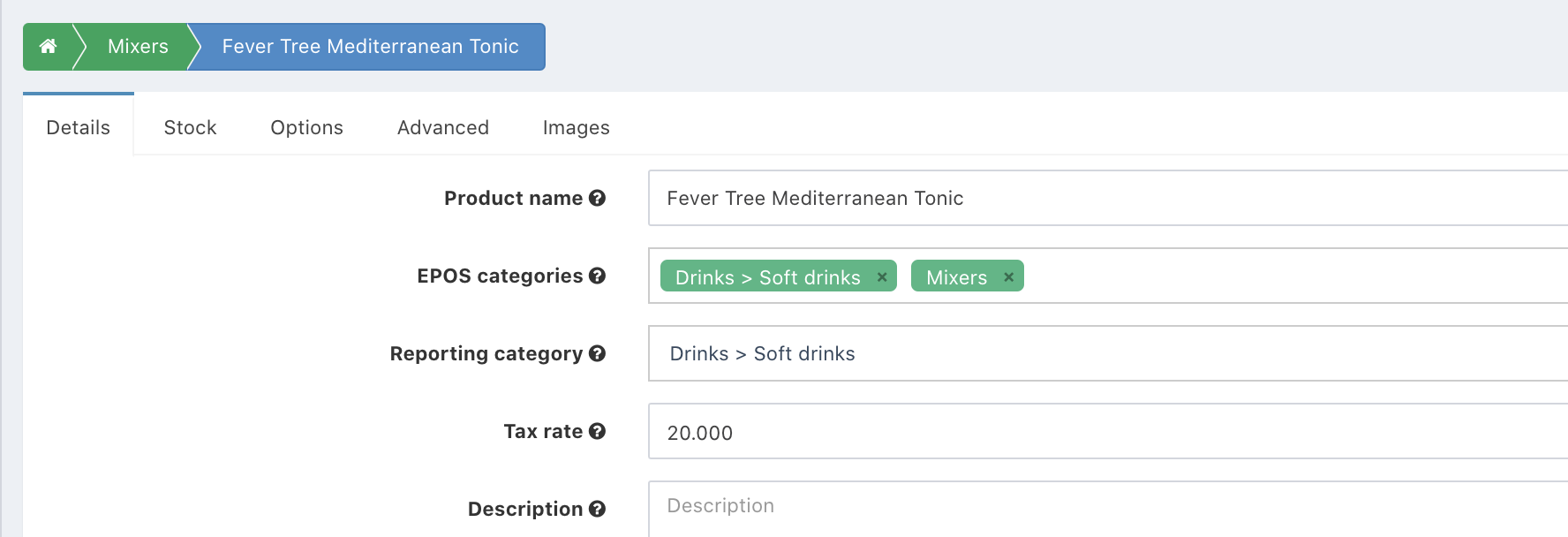Click the Tax rate input field
Viewport: 1568px width, 537px height.
pyautogui.click(x=1104, y=432)
